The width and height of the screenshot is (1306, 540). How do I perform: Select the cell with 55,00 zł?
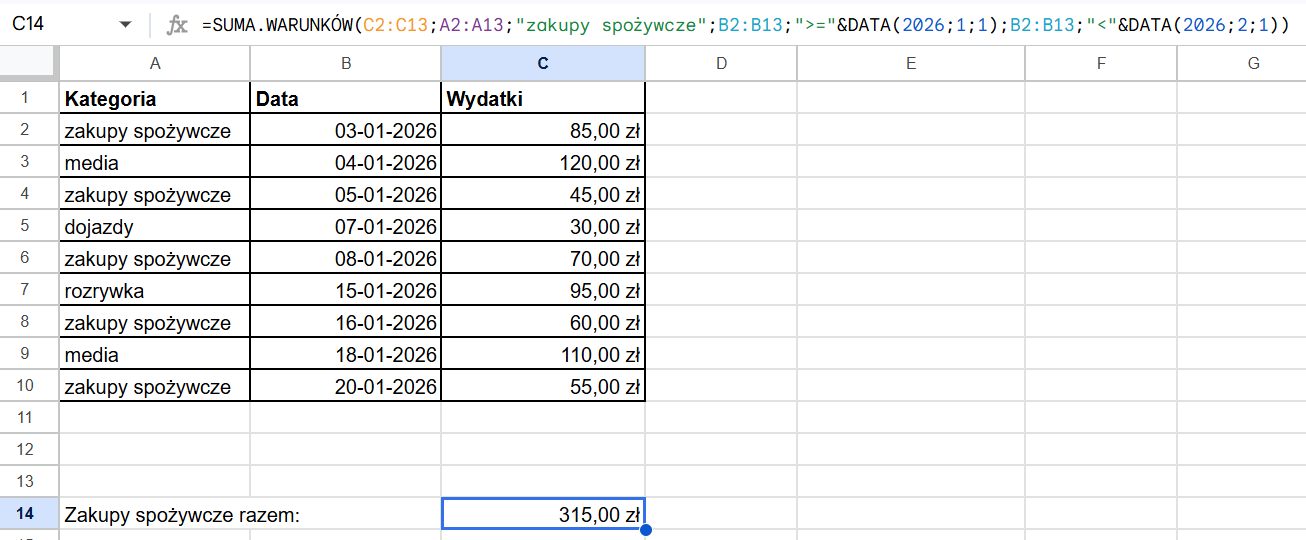pyautogui.click(x=543, y=387)
